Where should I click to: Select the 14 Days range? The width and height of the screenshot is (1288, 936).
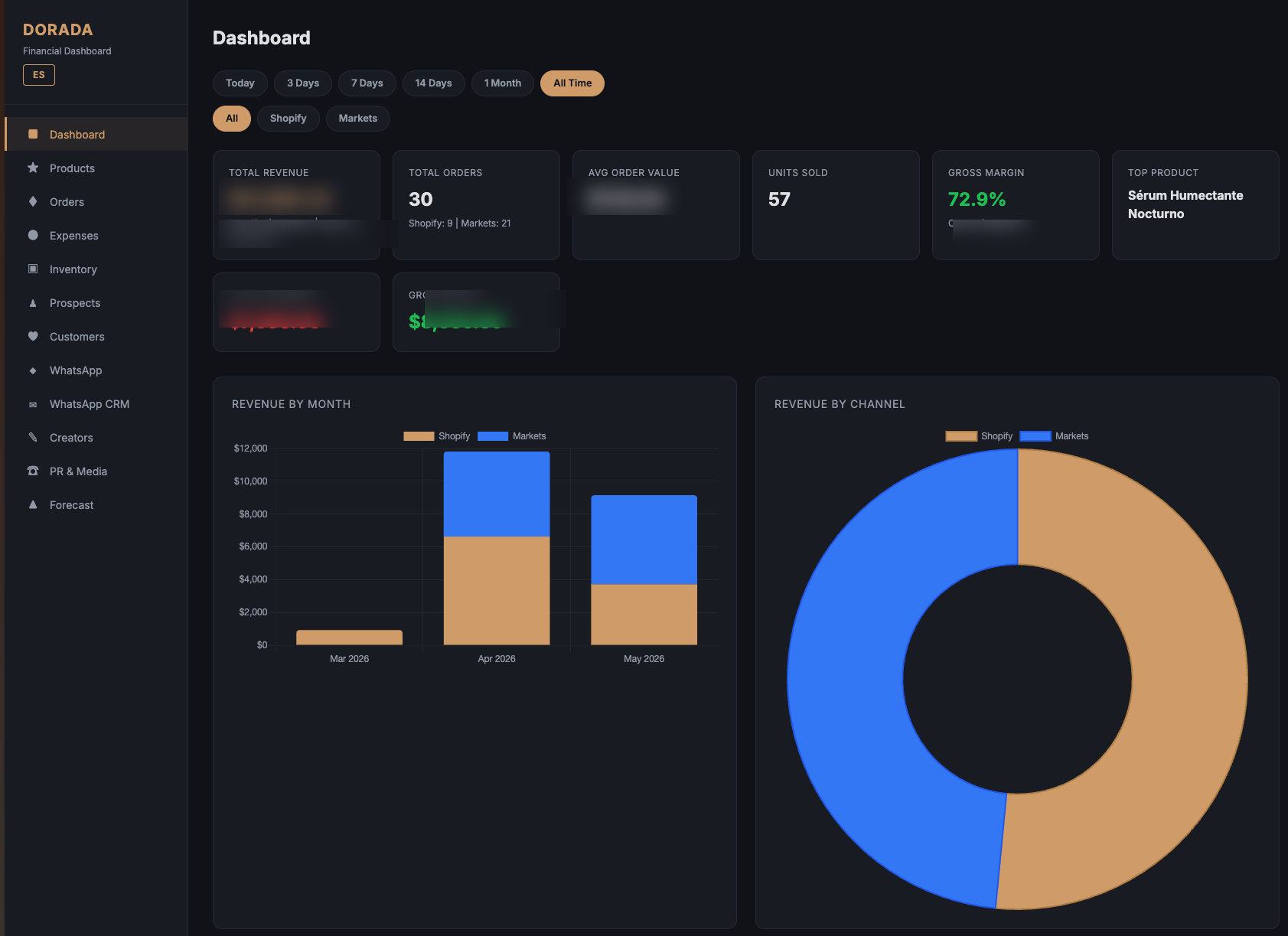click(x=433, y=83)
